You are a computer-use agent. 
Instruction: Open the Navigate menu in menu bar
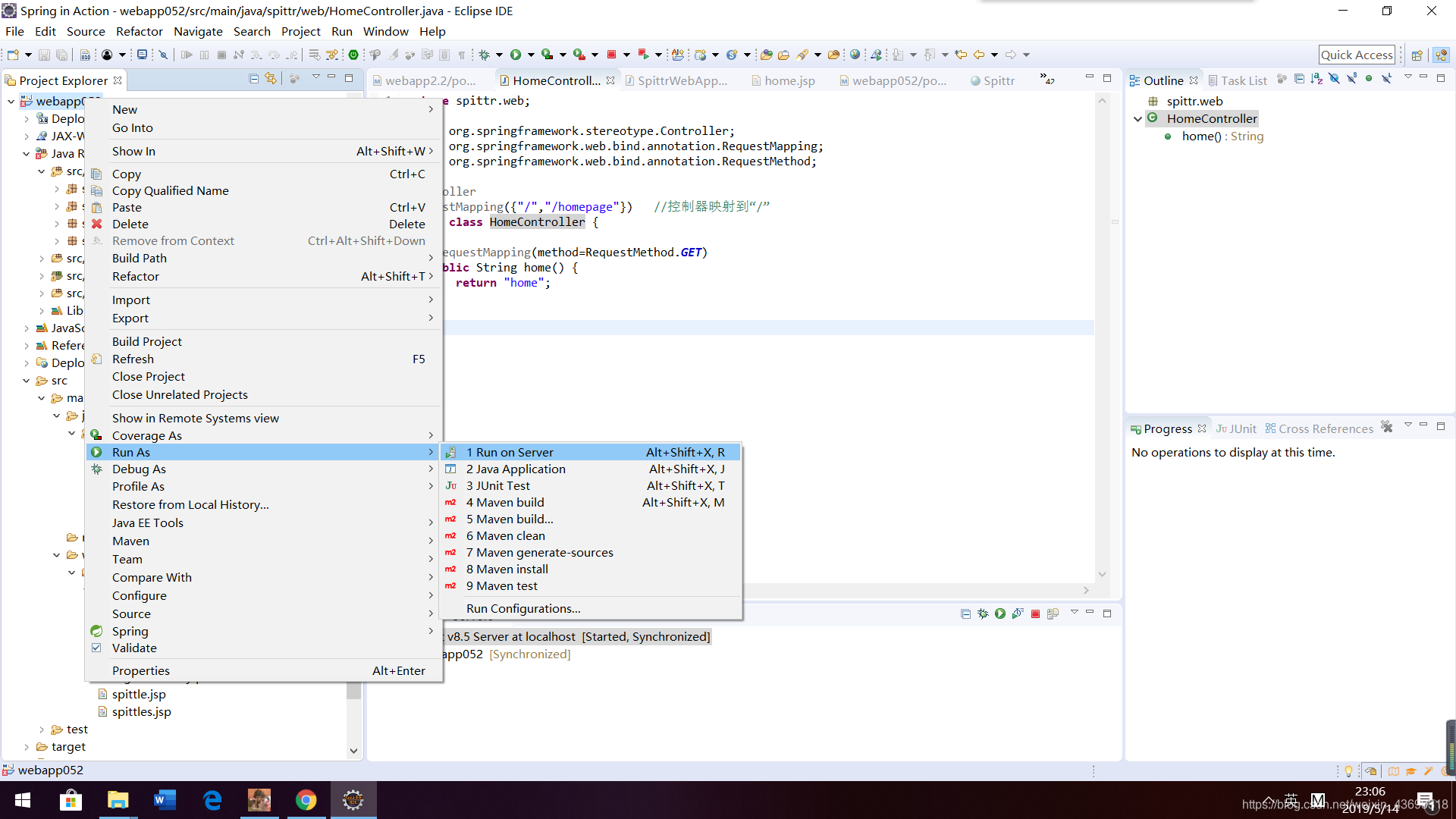198,31
